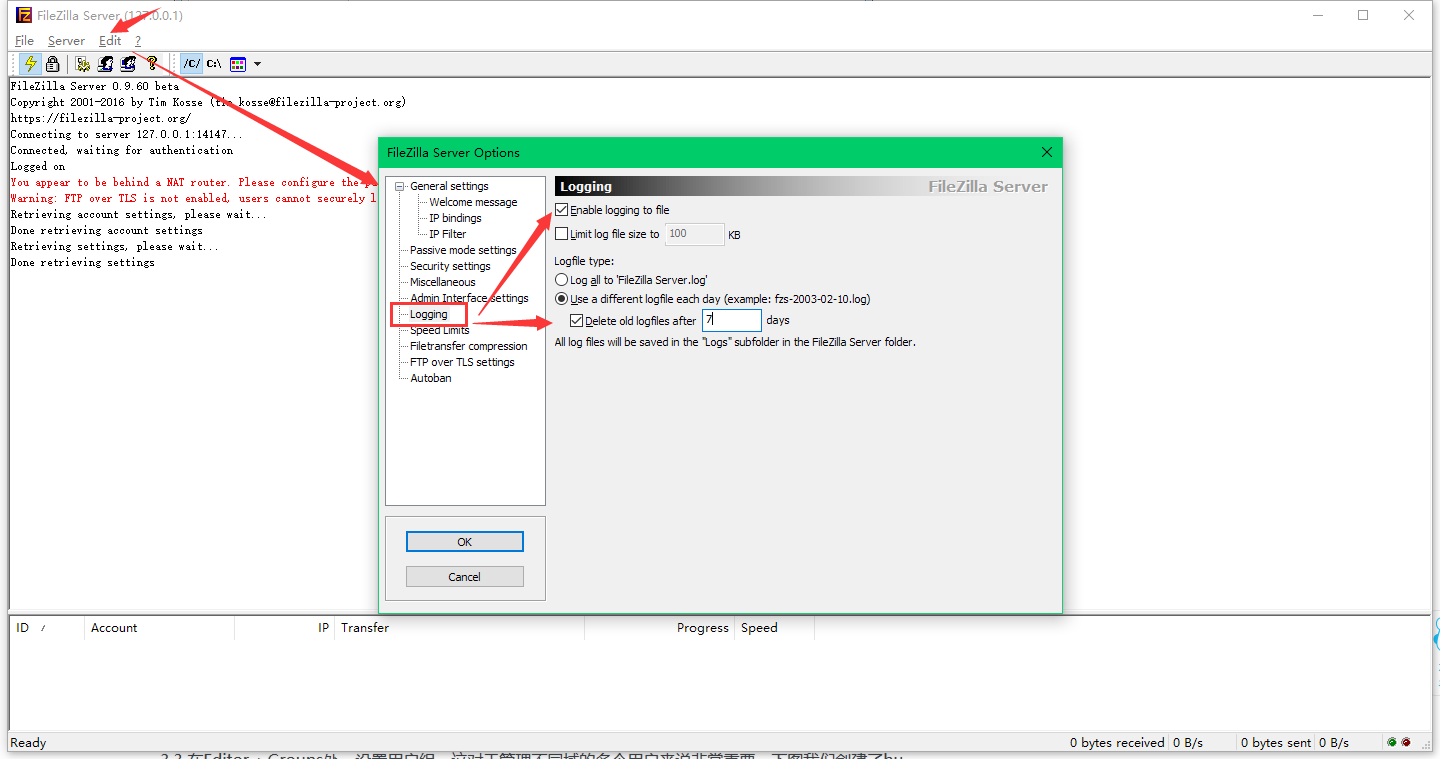Click the yellow question mark help icon

pyautogui.click(x=152, y=64)
